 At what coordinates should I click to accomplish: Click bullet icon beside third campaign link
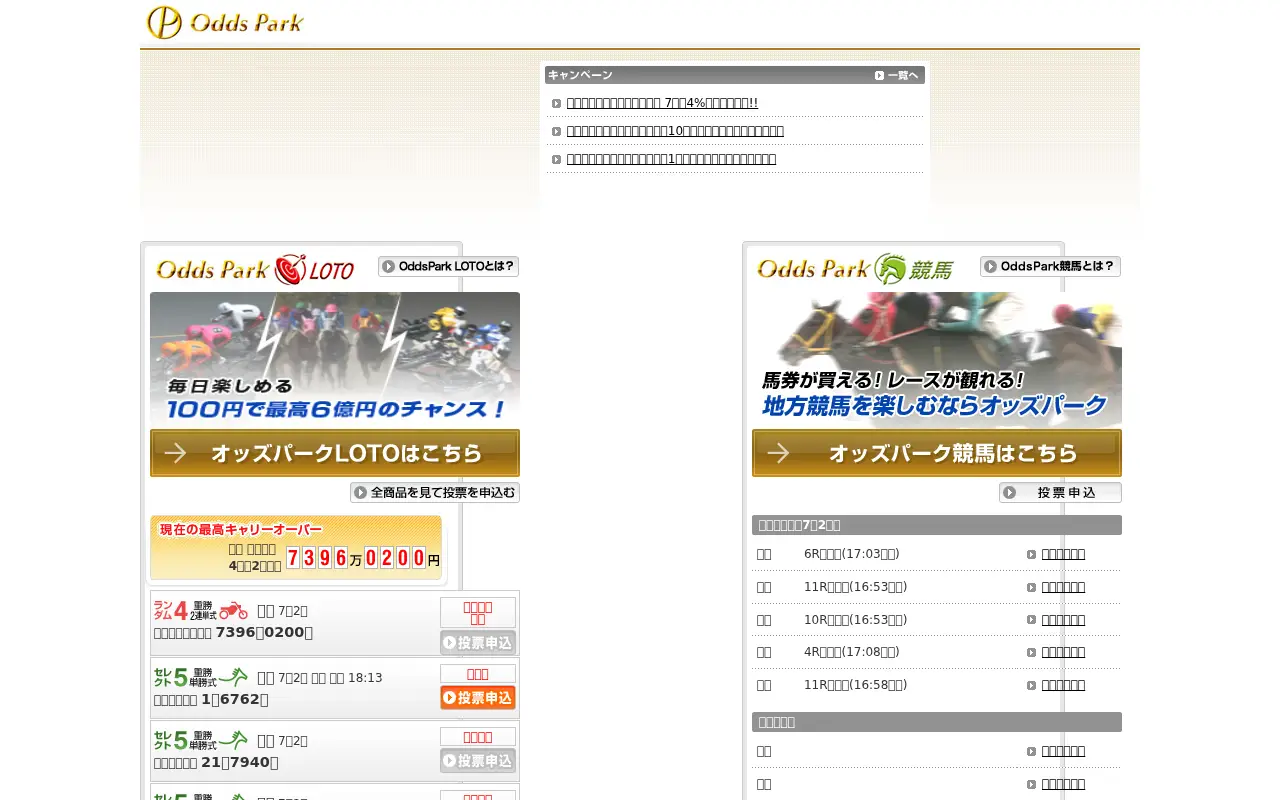point(557,159)
